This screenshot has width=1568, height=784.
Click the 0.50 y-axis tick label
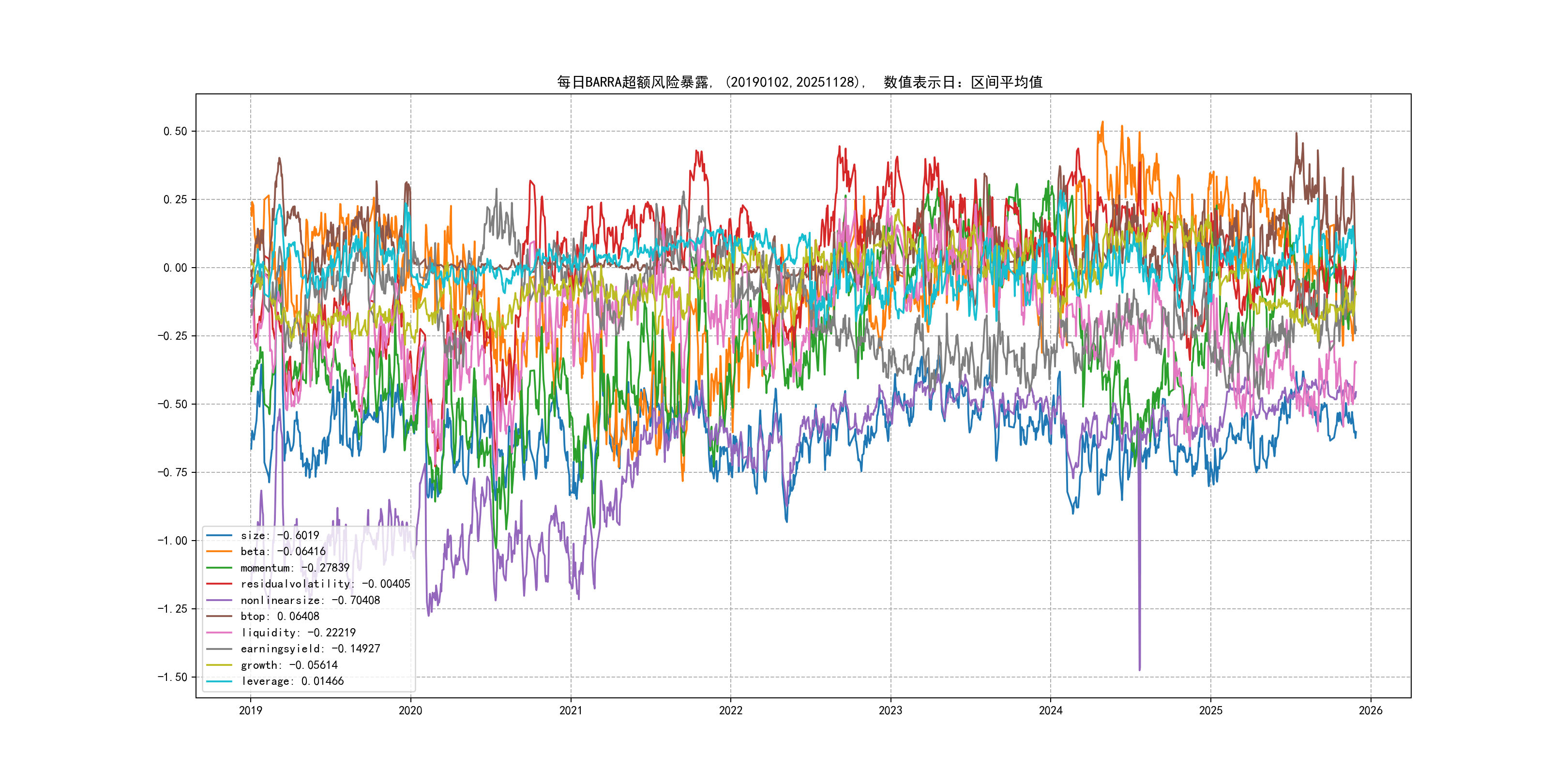click(175, 132)
